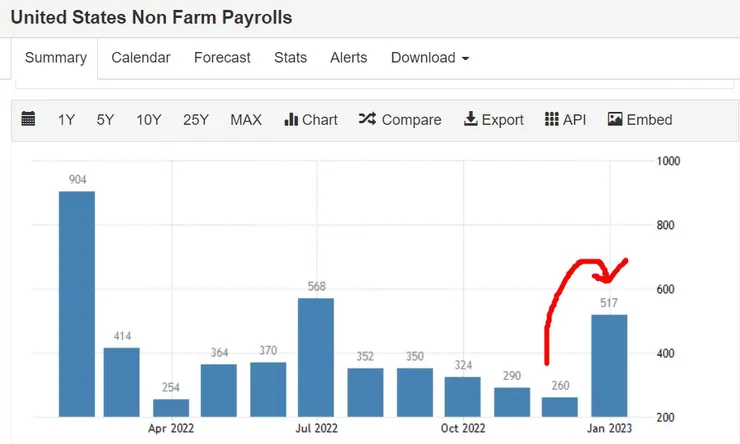This screenshot has height=444, width=740.
Task: Click the 517 data label
Action: [x=609, y=303]
